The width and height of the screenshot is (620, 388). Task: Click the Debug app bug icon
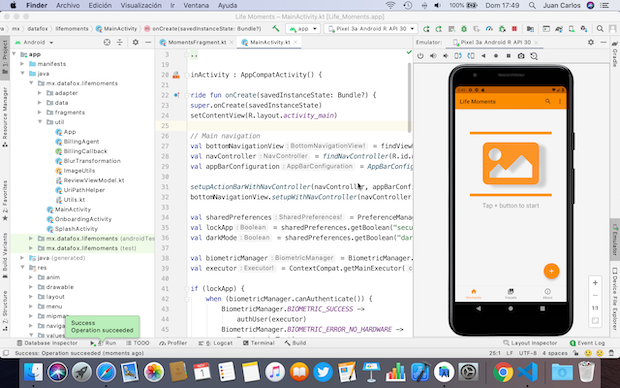(464, 29)
